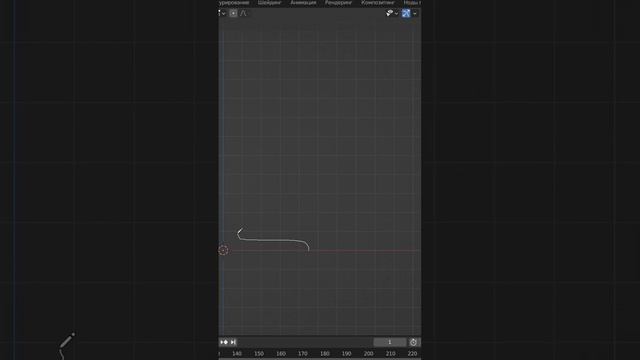Image resolution: width=640 pixels, height=360 pixels.
Task: Jump to next keyframe button
Action: click(224, 342)
